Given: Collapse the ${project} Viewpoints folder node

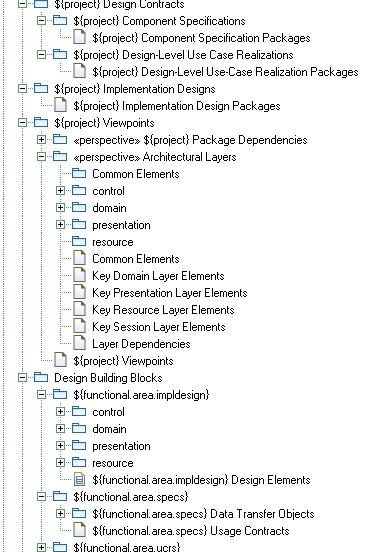Looking at the screenshot, I should [x=23, y=123].
